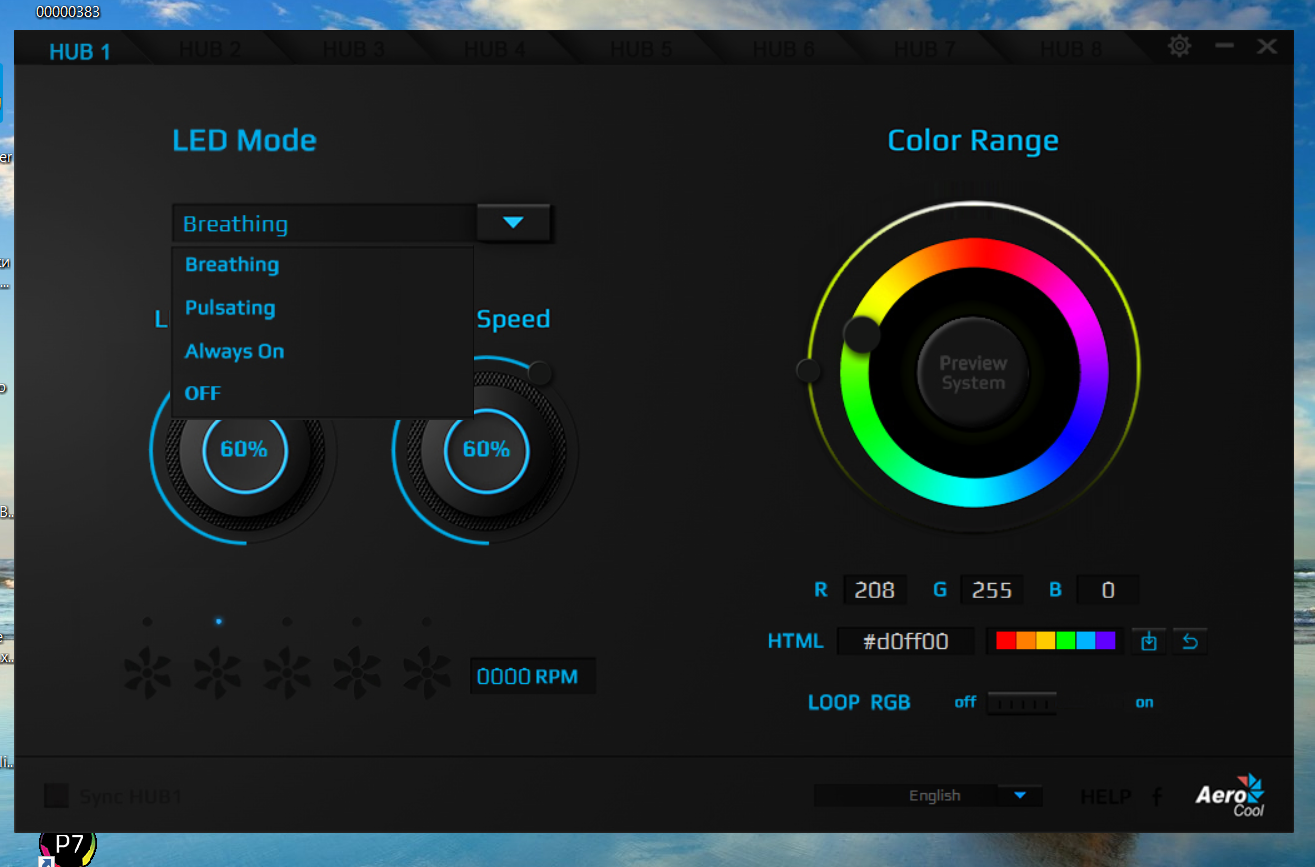Screen dimensions: 1315x867
Task: Open the settings gear icon
Action: (x=1180, y=46)
